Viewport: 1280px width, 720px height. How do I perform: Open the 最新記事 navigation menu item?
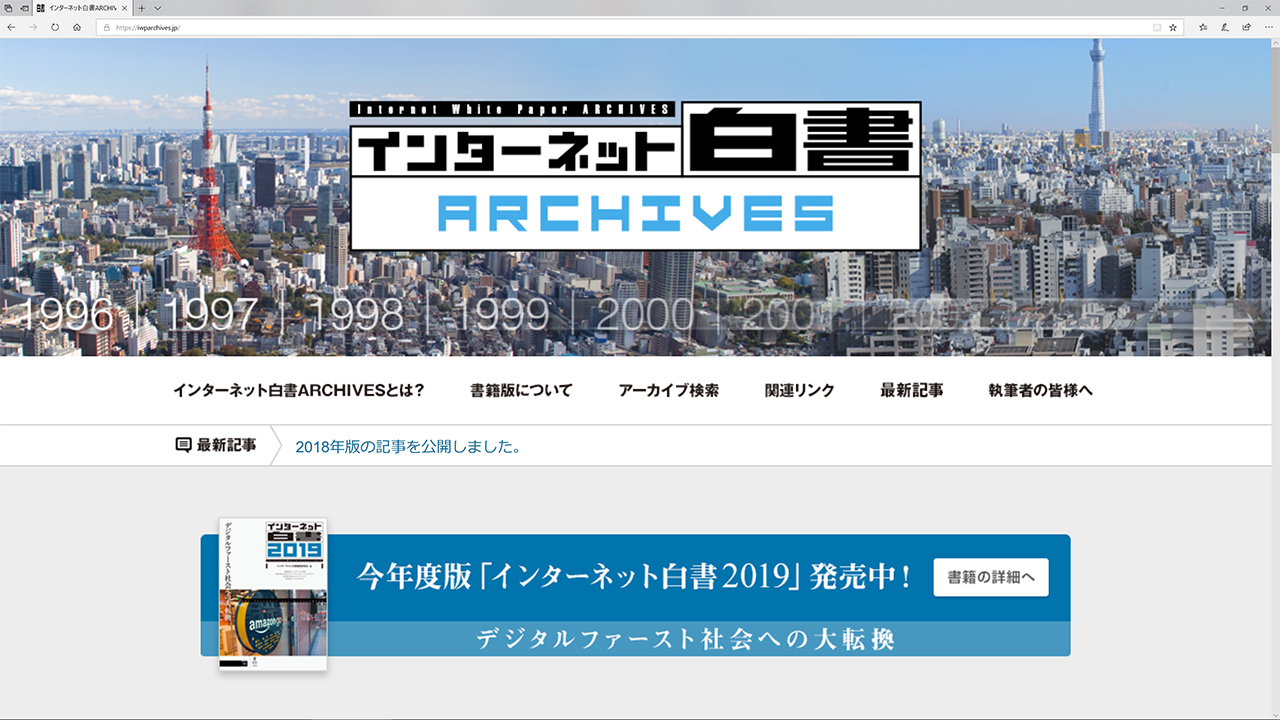[x=911, y=390]
